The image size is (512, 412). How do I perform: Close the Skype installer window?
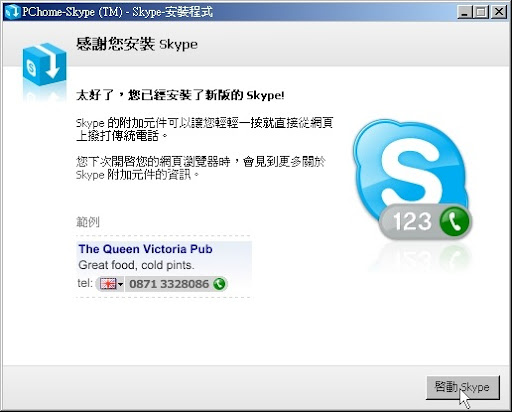tap(499, 12)
